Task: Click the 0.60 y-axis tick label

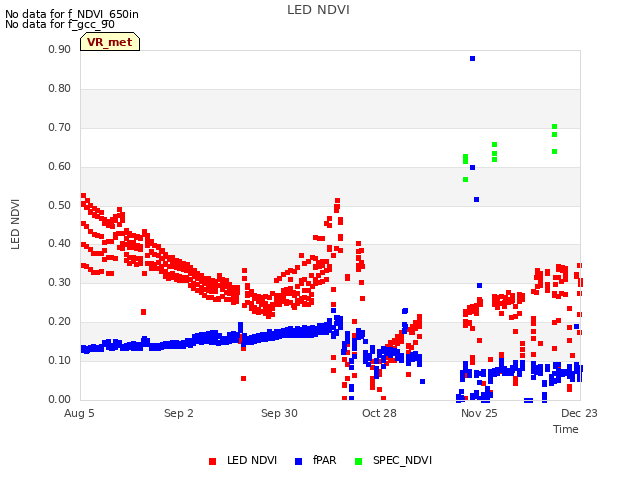Action: click(60, 167)
